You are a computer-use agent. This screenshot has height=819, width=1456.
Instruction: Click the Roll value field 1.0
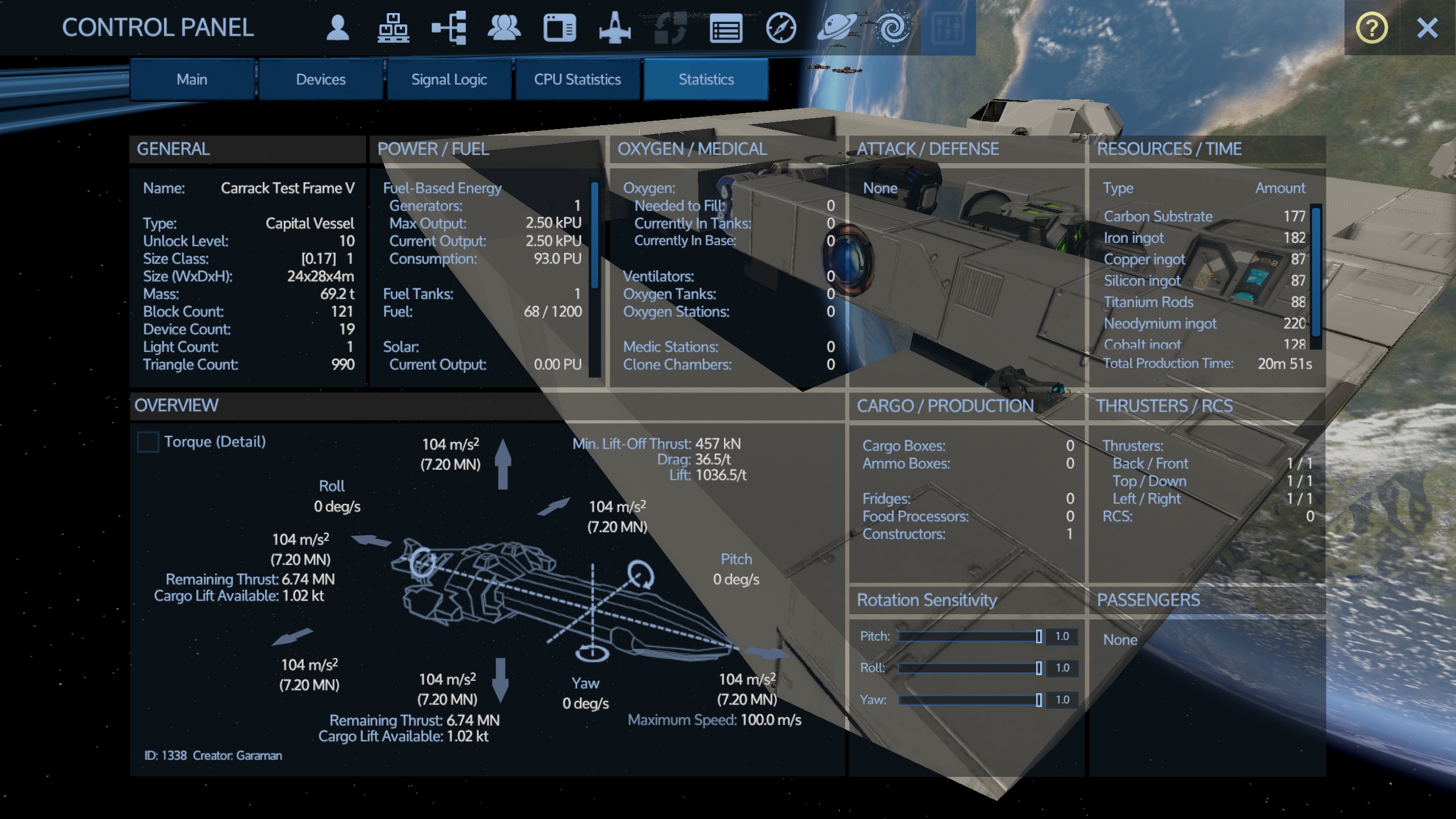(1062, 668)
